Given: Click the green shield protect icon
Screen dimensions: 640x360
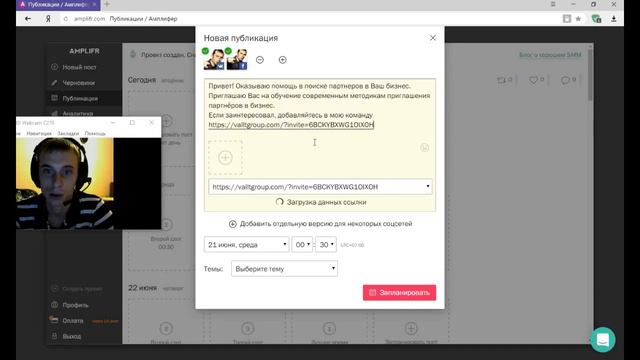Looking at the screenshot, I should click(596, 19).
